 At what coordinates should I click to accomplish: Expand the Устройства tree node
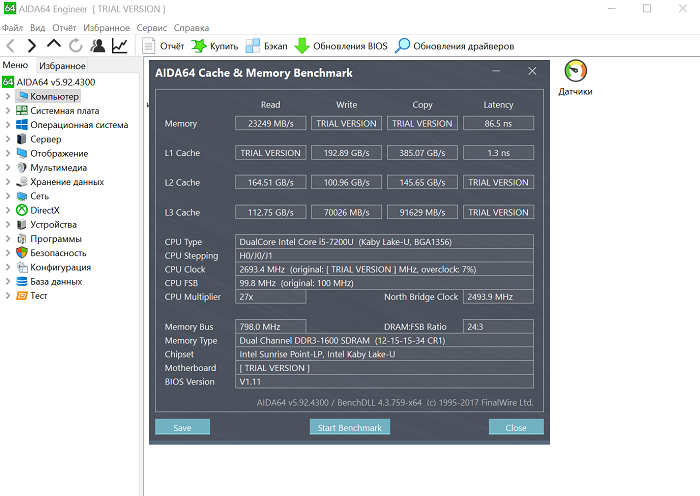[x=8, y=224]
